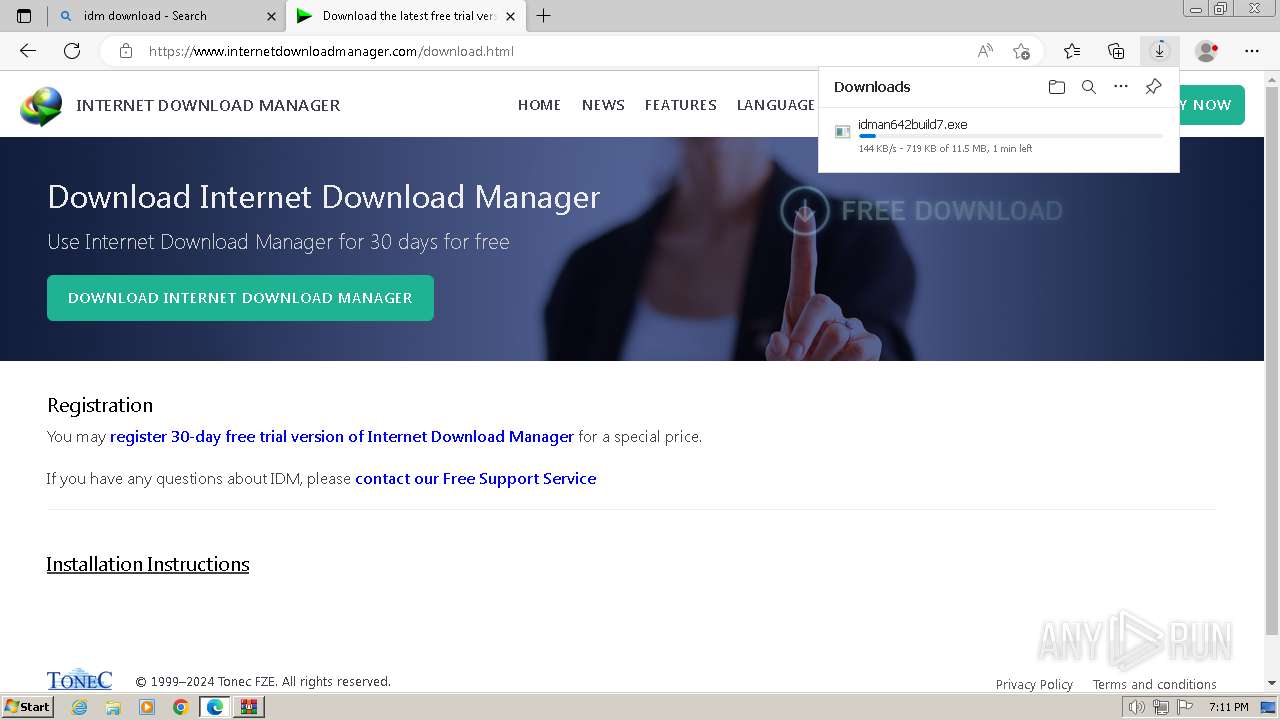Open the Windows Start menu

click(28, 707)
